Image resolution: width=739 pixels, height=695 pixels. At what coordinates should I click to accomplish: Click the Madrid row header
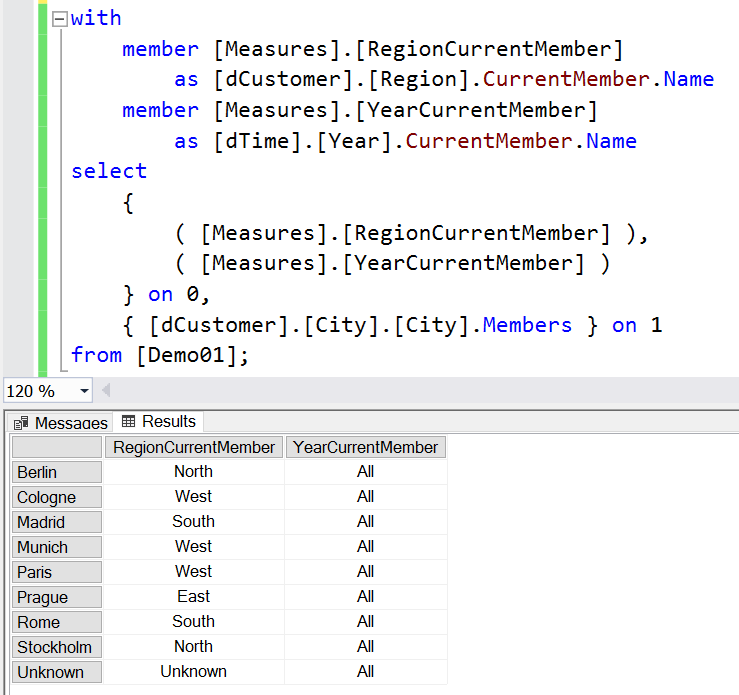coord(57,522)
